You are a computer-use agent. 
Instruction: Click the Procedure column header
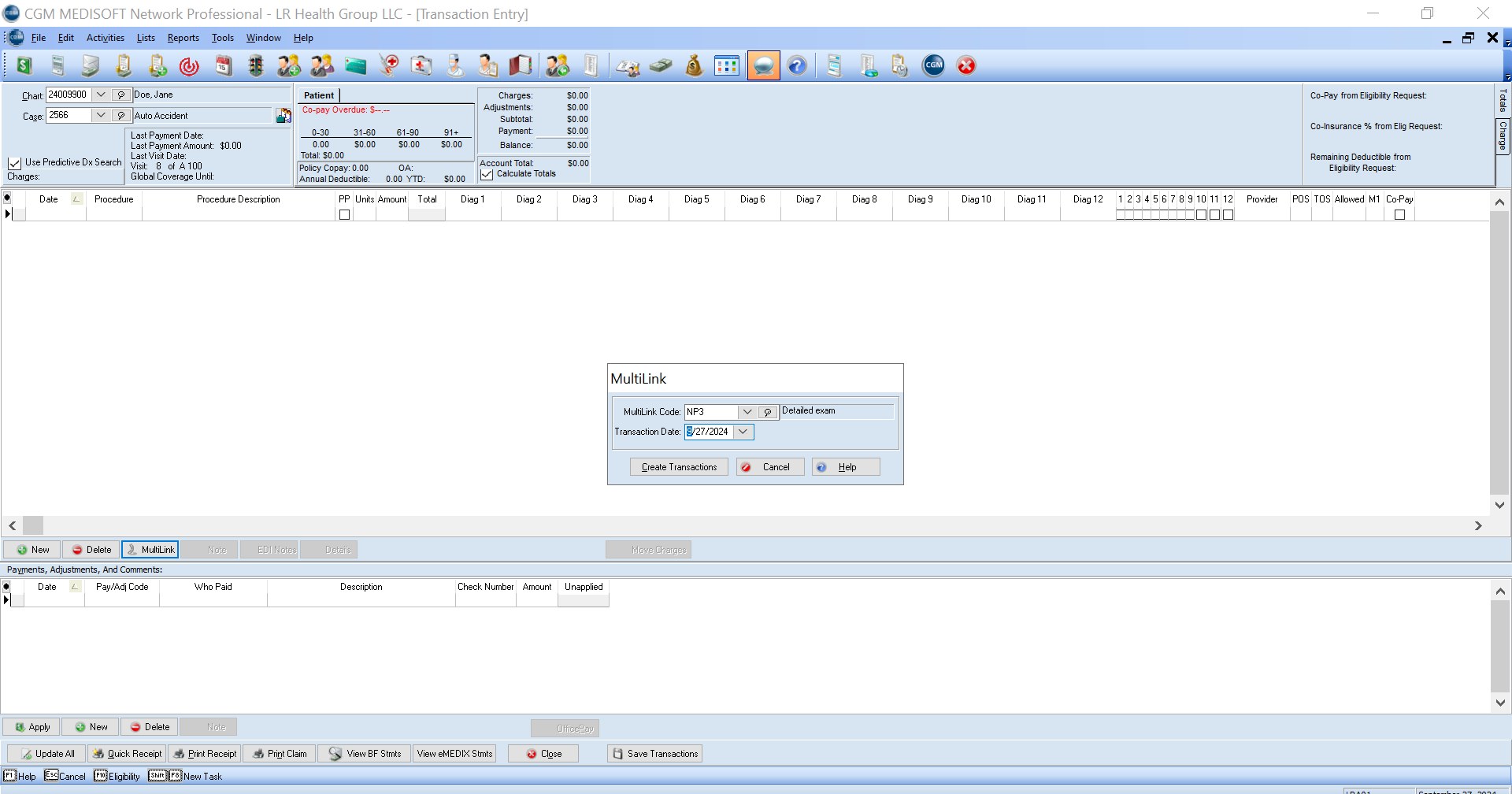click(x=114, y=199)
